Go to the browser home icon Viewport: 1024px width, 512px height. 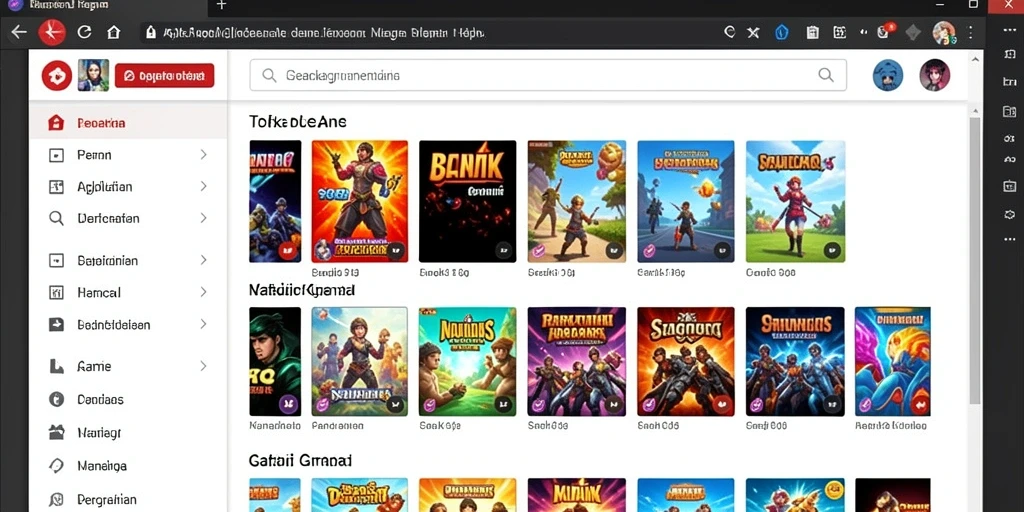(114, 32)
